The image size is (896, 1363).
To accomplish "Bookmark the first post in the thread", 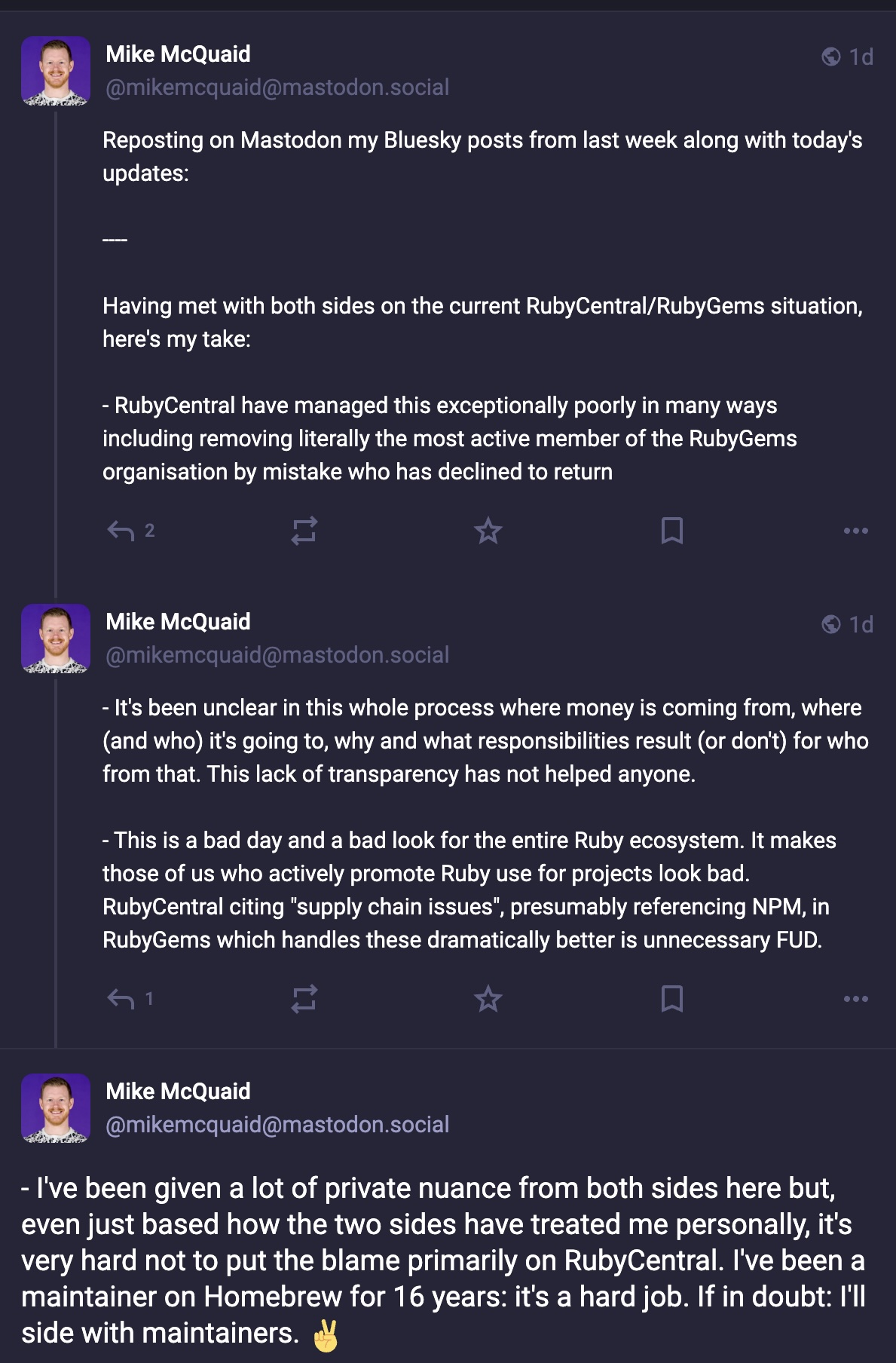I will click(x=671, y=531).
